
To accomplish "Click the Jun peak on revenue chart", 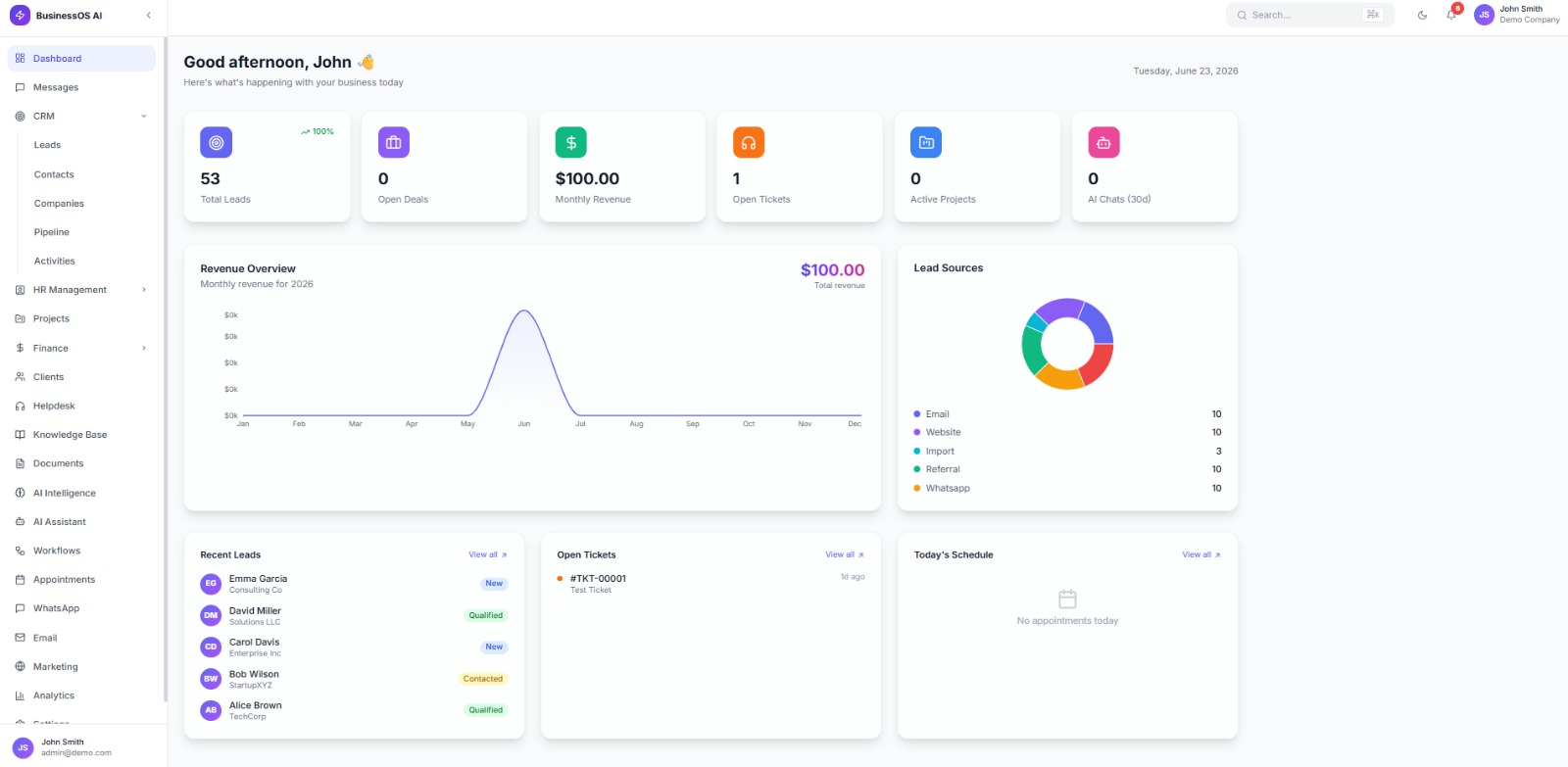I will point(524,312).
